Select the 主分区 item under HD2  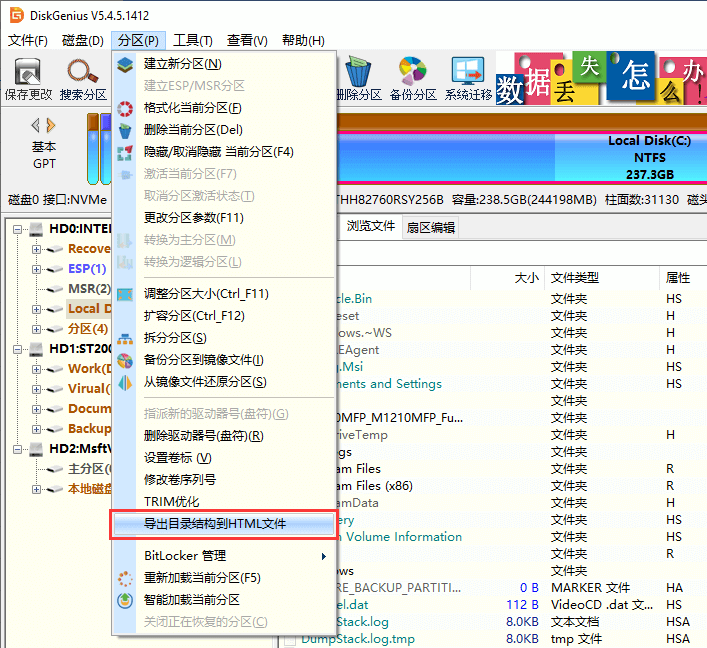click(x=89, y=469)
